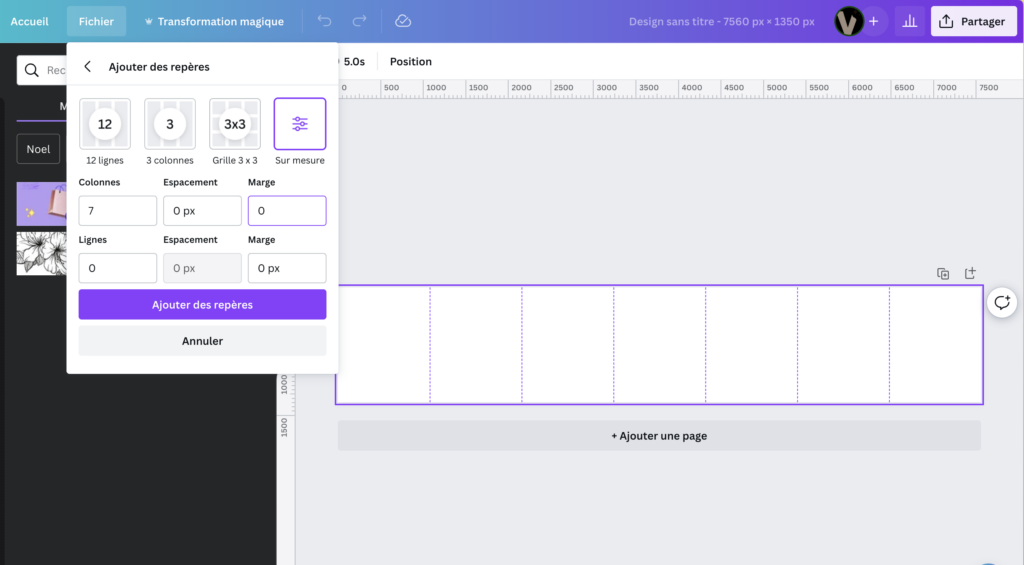This screenshot has height=565, width=1024.
Task: Click the Partager share button
Action: click(973, 21)
